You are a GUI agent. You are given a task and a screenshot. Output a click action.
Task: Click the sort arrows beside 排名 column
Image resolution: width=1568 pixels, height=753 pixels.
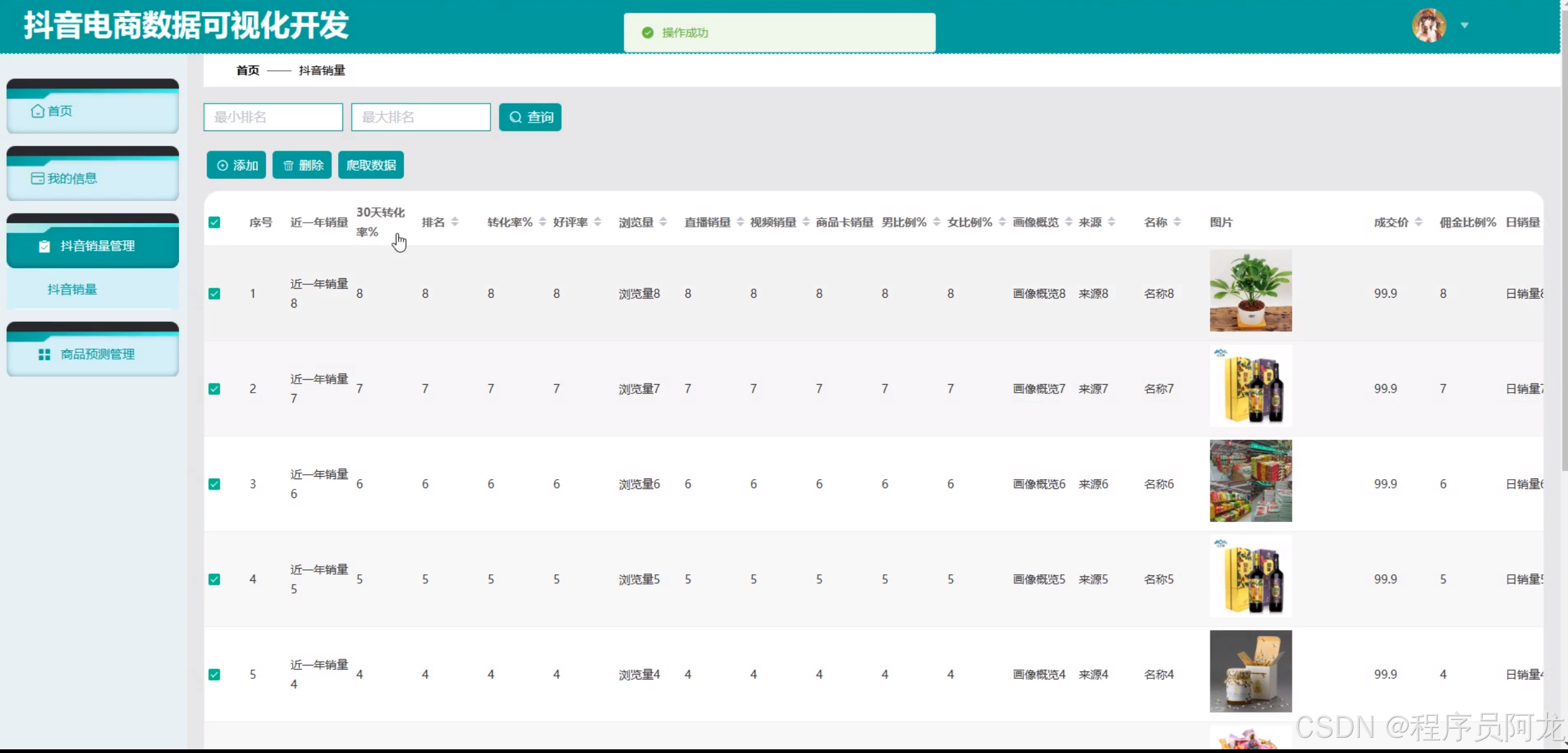tap(454, 222)
